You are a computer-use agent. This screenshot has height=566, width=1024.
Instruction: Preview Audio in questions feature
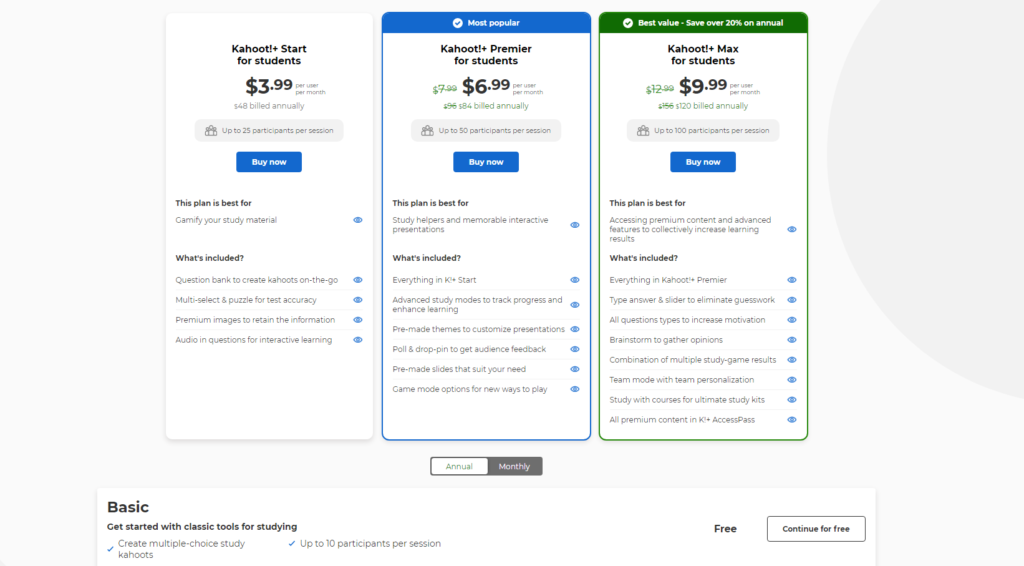click(358, 340)
